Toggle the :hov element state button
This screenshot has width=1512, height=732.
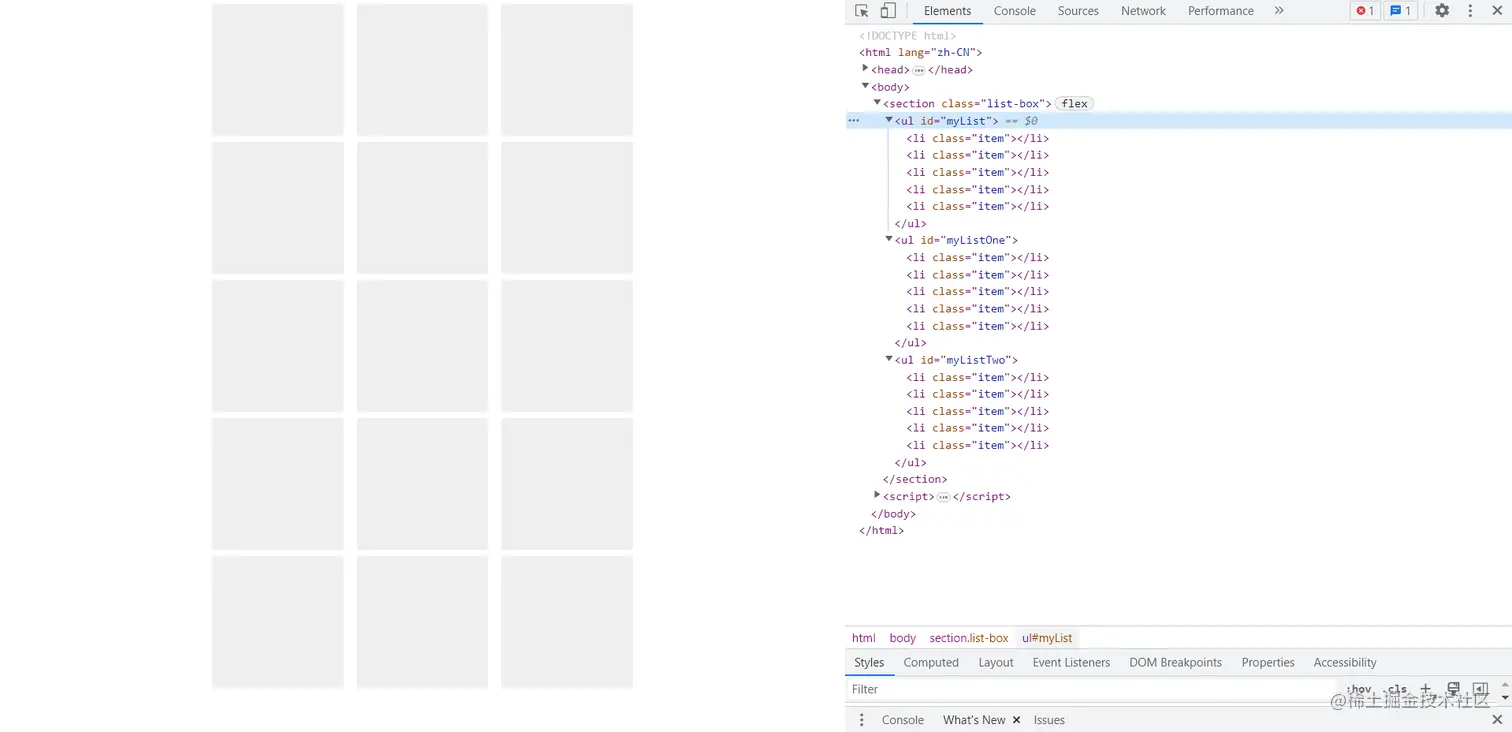pyautogui.click(x=1359, y=689)
